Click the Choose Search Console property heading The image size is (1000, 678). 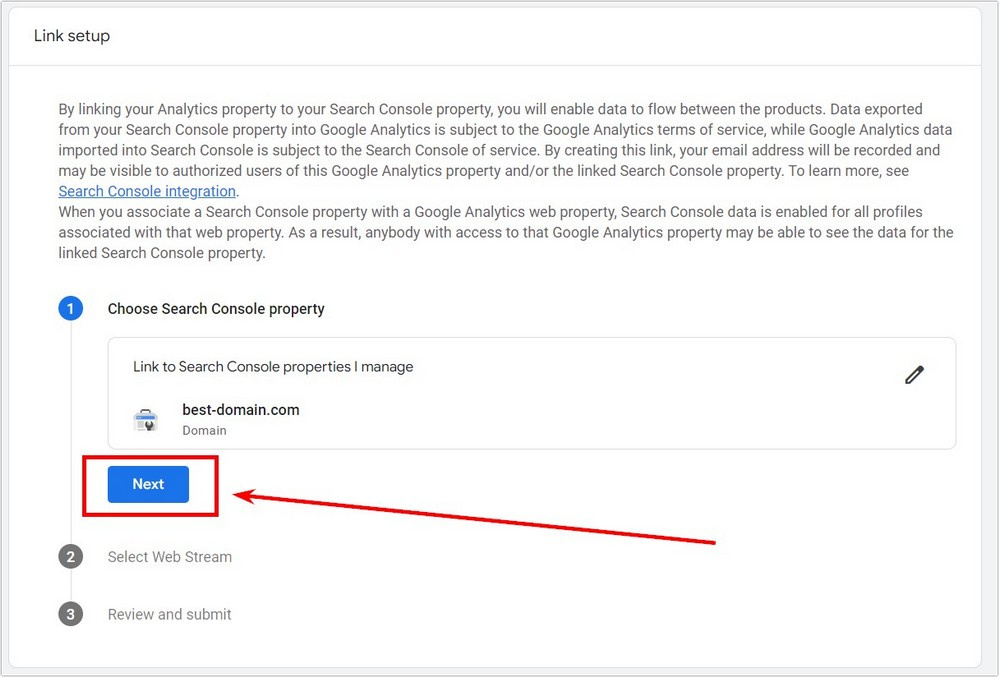216,309
